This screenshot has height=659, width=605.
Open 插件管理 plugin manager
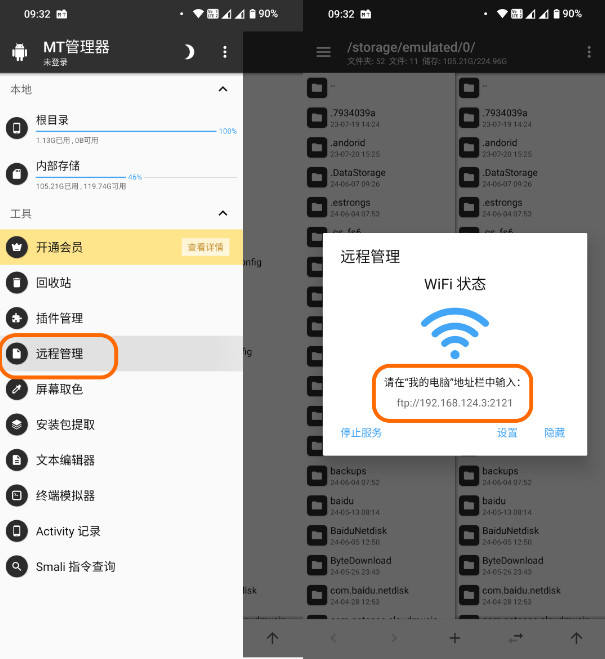(x=121, y=318)
